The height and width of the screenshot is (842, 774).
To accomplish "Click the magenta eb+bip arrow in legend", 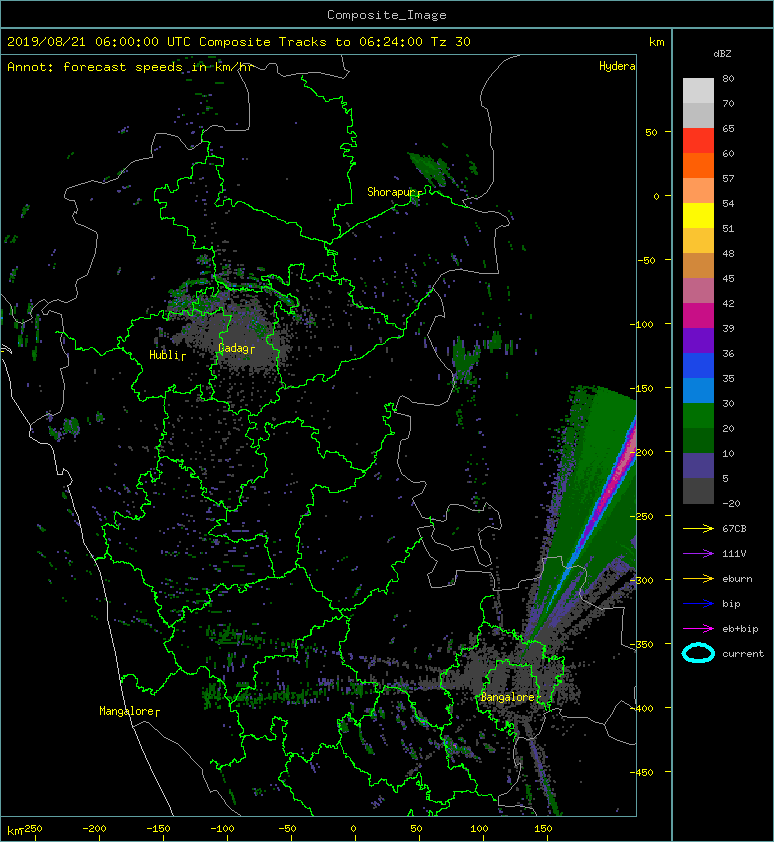I will [698, 628].
